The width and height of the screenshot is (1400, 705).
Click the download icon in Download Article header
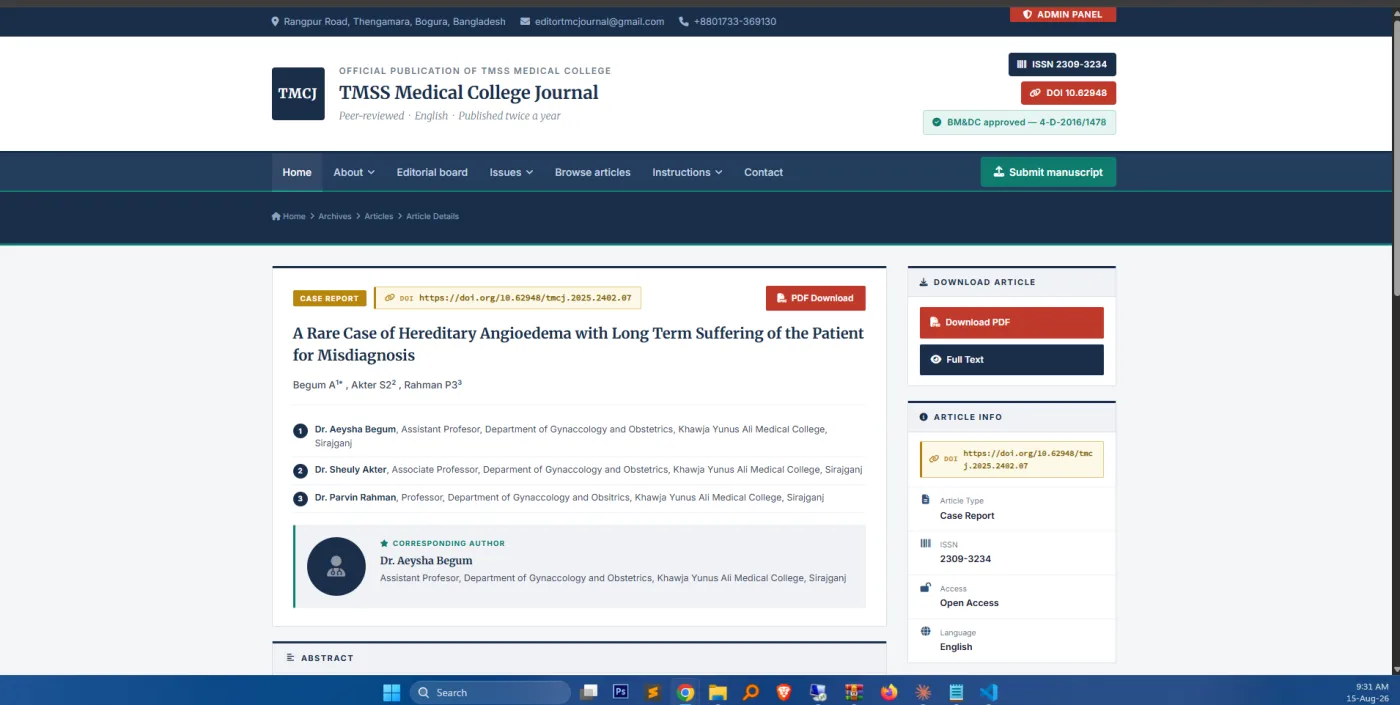pos(924,282)
